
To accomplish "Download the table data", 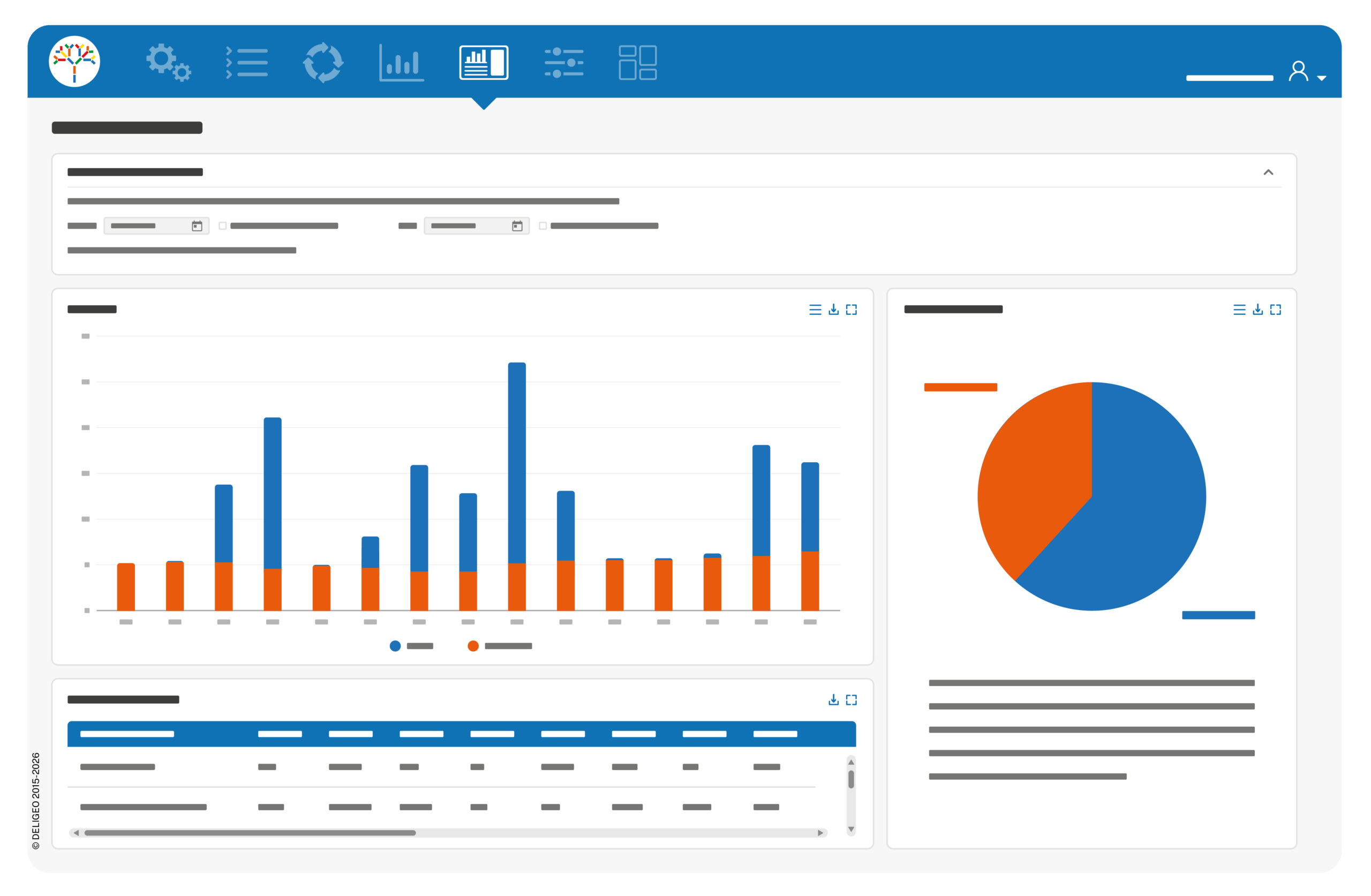I will click(x=833, y=699).
